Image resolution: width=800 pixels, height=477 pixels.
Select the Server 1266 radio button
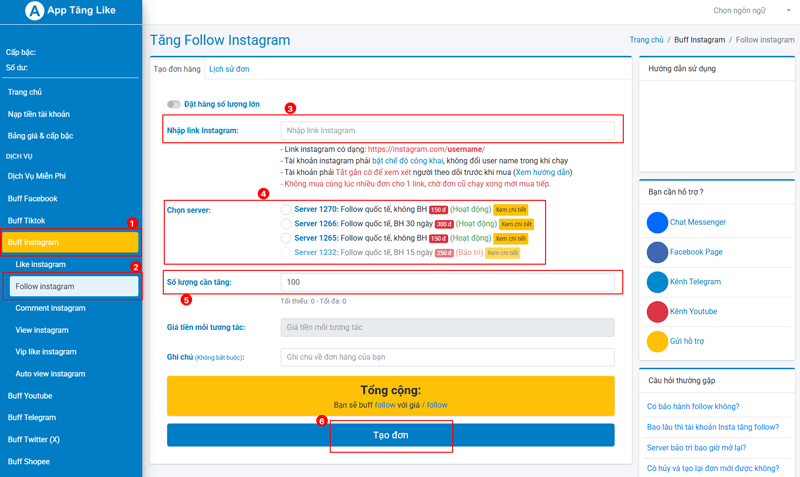[286, 224]
